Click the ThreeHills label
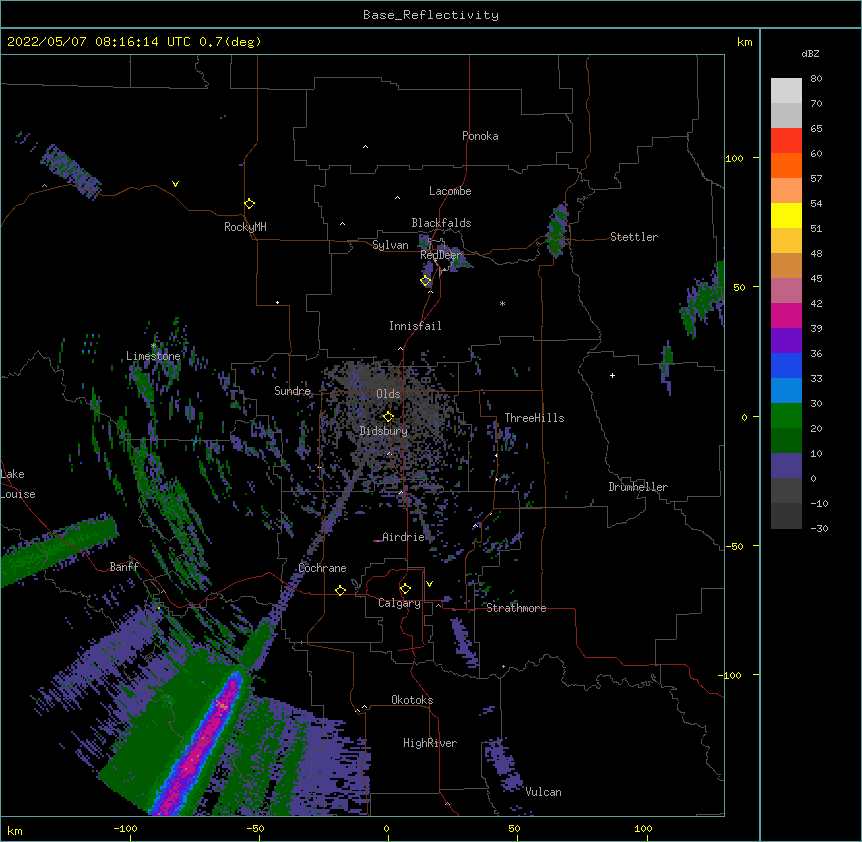 534,418
